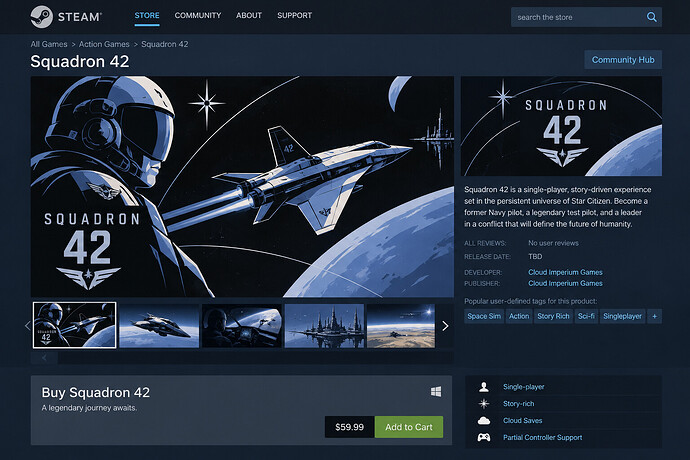Click the main pilot screenshot image

pyautogui.click(x=242, y=187)
